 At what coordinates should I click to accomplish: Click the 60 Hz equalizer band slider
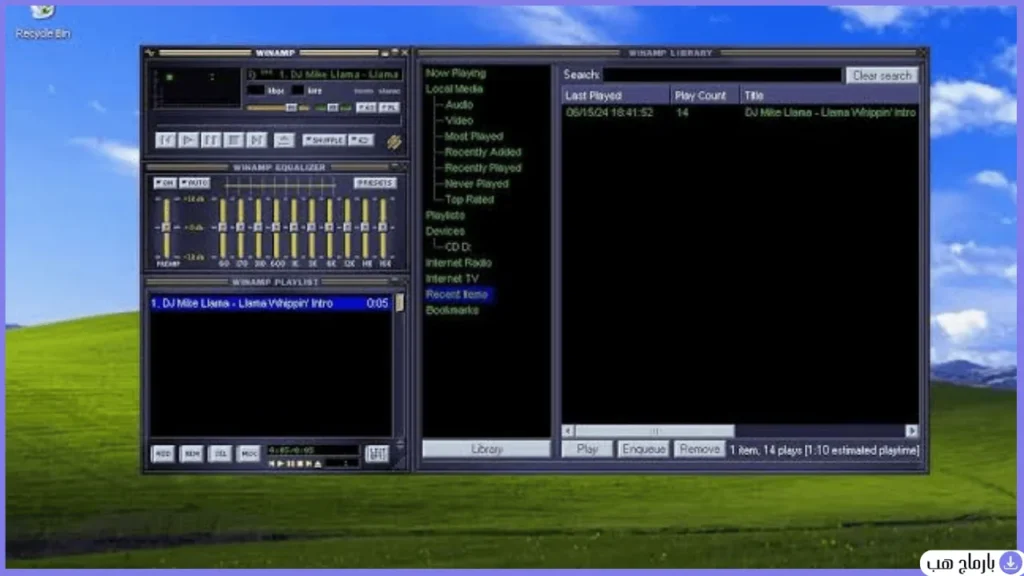click(x=223, y=227)
